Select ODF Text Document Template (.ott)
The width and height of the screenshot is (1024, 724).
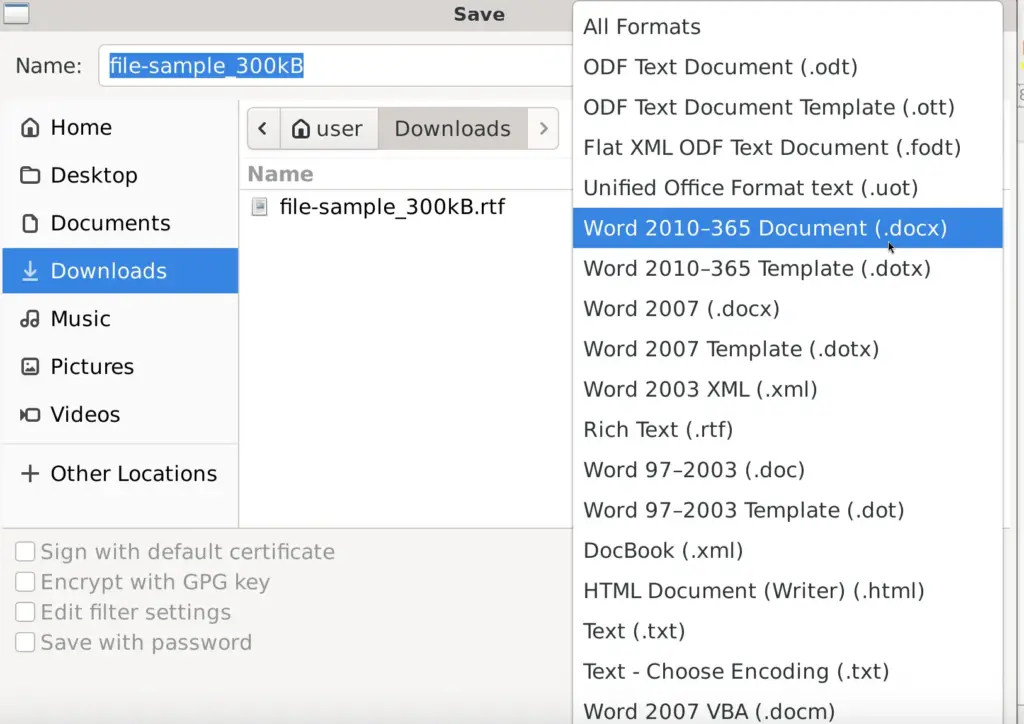(x=788, y=107)
